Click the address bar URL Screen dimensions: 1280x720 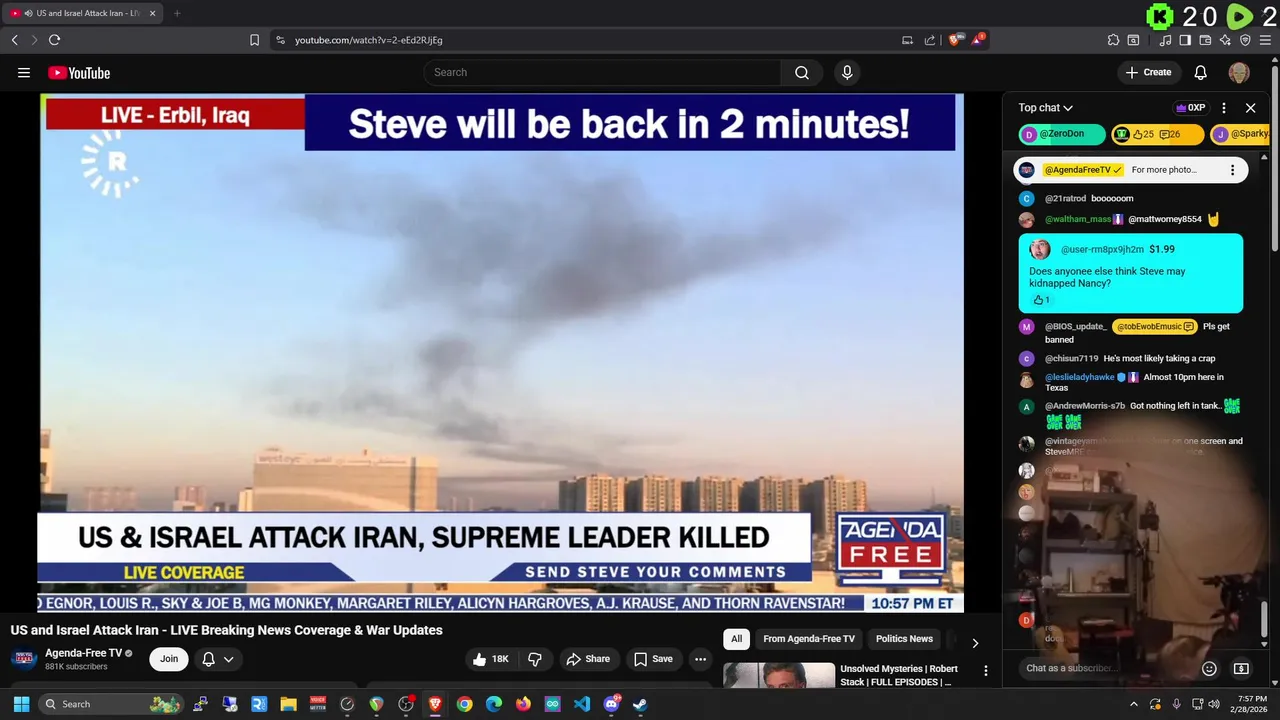368,40
